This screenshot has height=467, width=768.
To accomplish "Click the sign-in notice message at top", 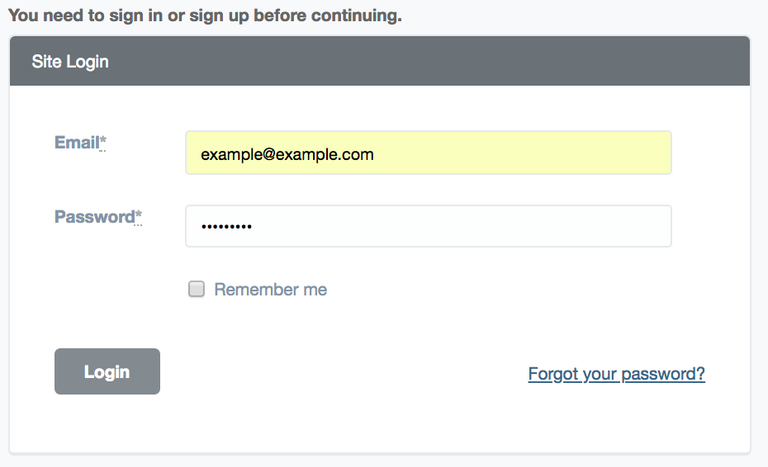I will pos(205,15).
